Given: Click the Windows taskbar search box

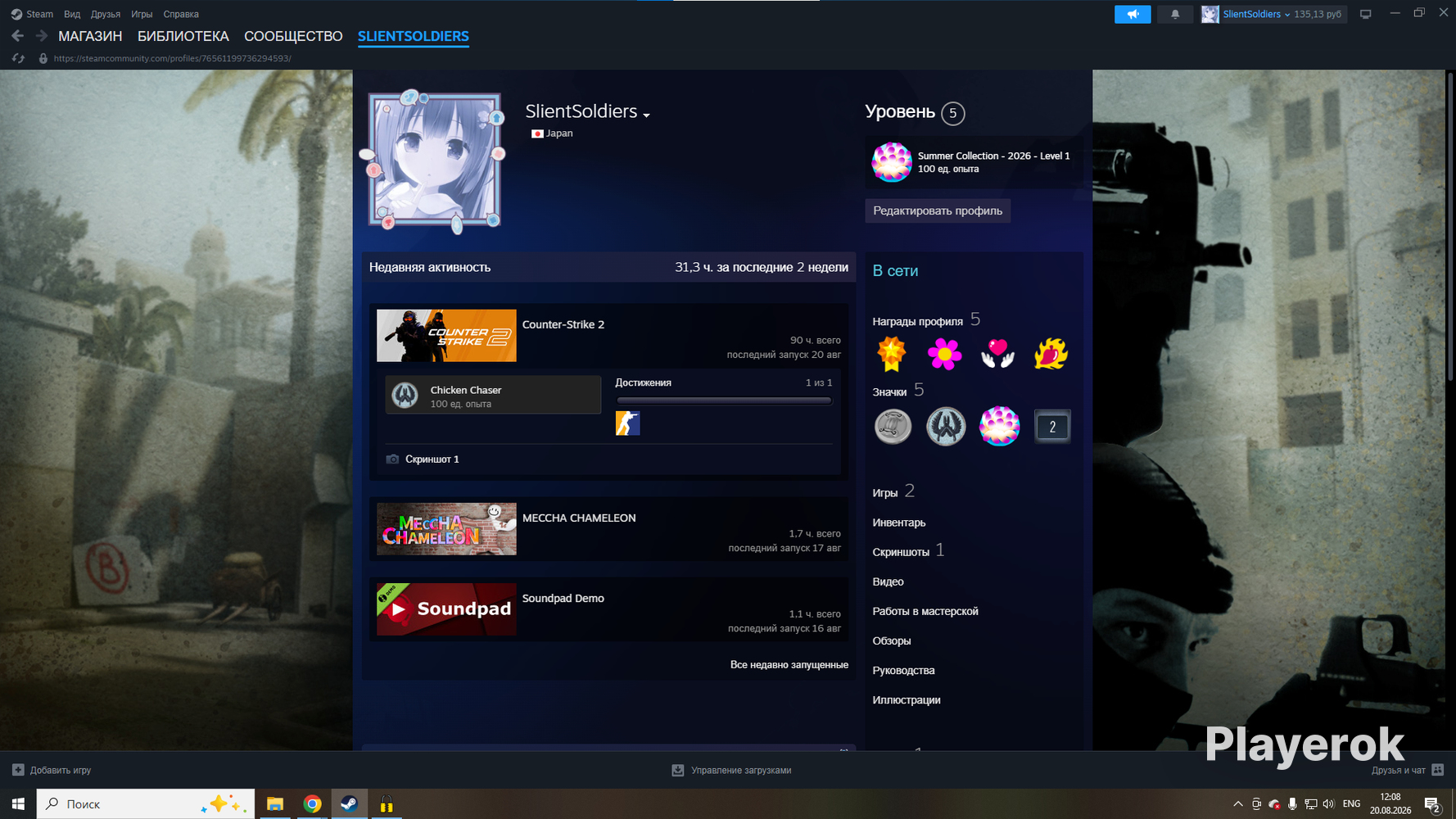Looking at the screenshot, I should [x=146, y=804].
